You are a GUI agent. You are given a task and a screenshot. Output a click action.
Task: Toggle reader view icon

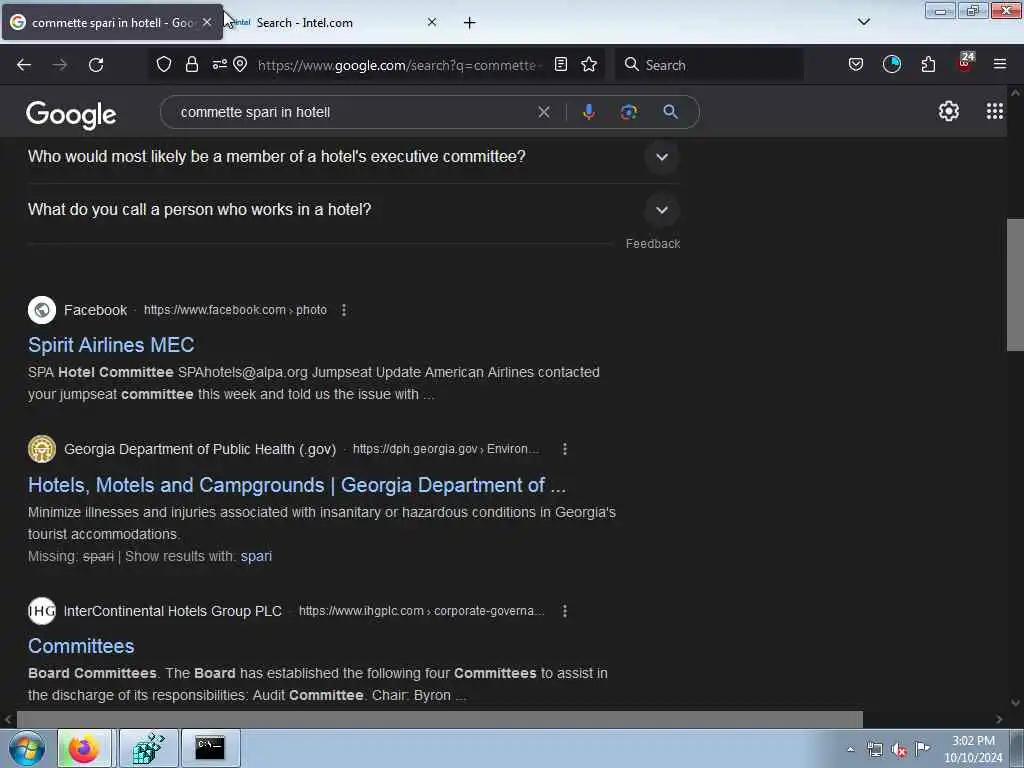pyautogui.click(x=561, y=64)
